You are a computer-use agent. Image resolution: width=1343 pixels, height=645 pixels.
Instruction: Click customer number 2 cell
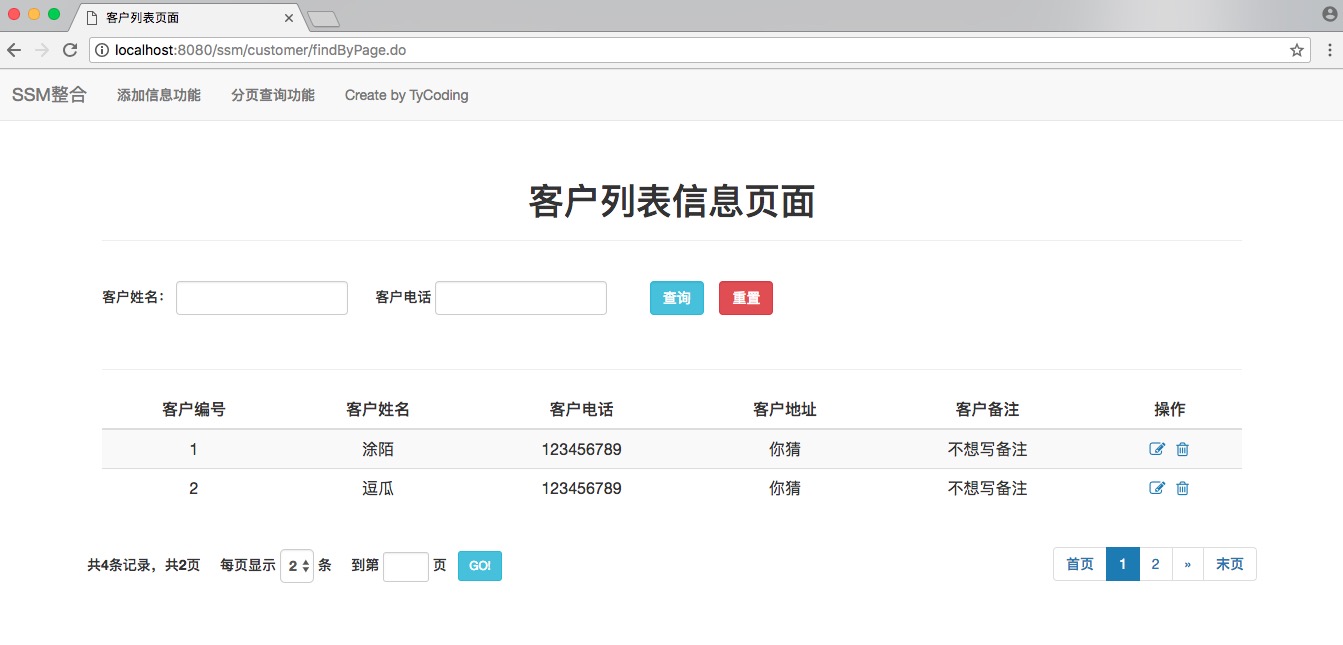coord(194,488)
